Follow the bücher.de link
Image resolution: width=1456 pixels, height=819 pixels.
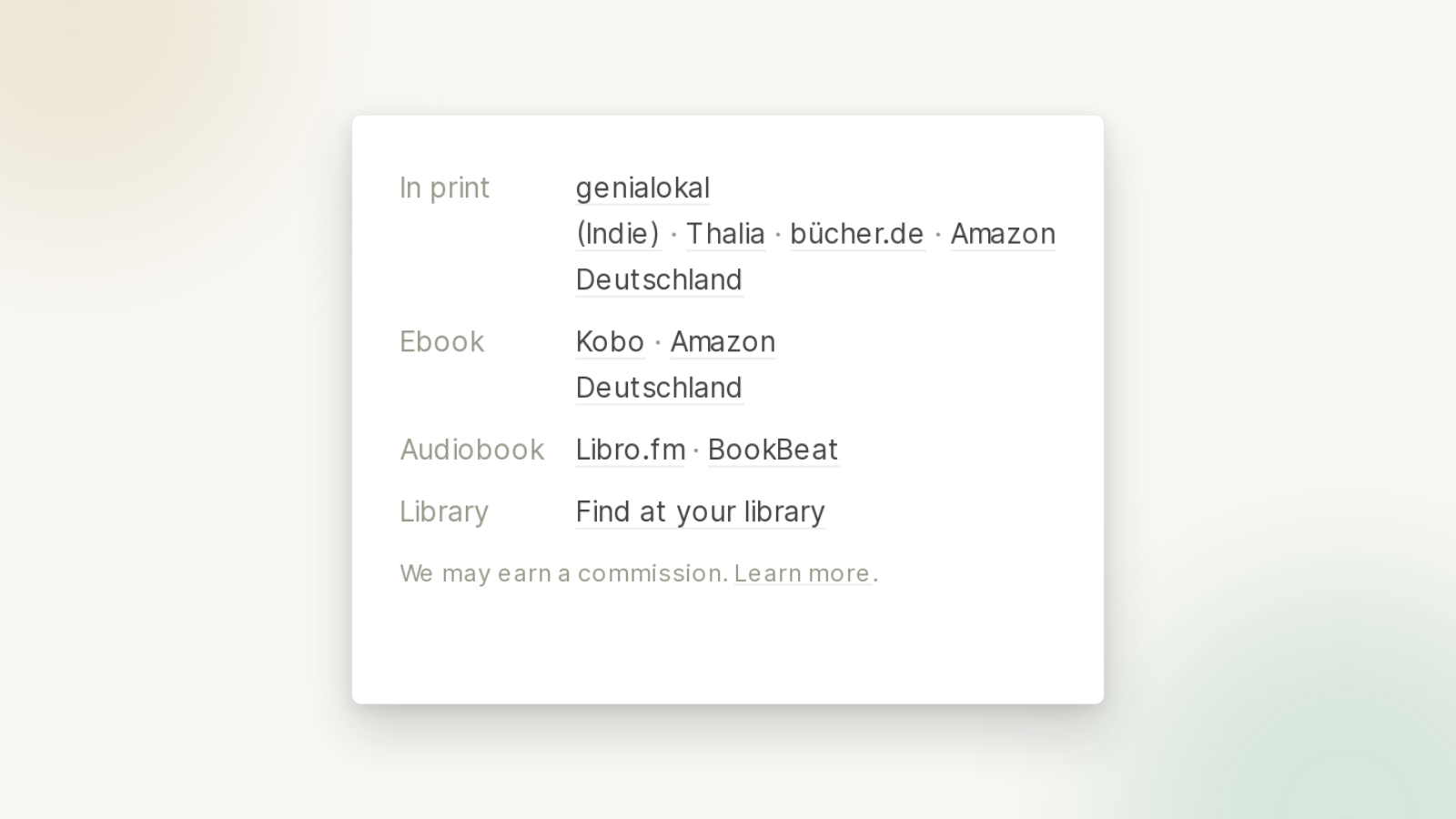point(857,234)
